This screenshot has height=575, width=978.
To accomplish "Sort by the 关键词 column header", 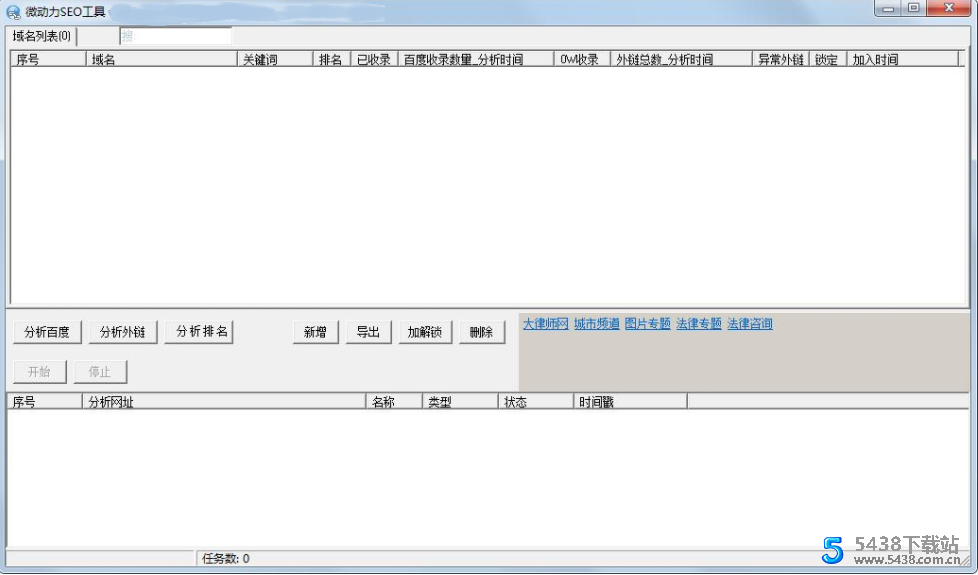I will tap(275, 59).
